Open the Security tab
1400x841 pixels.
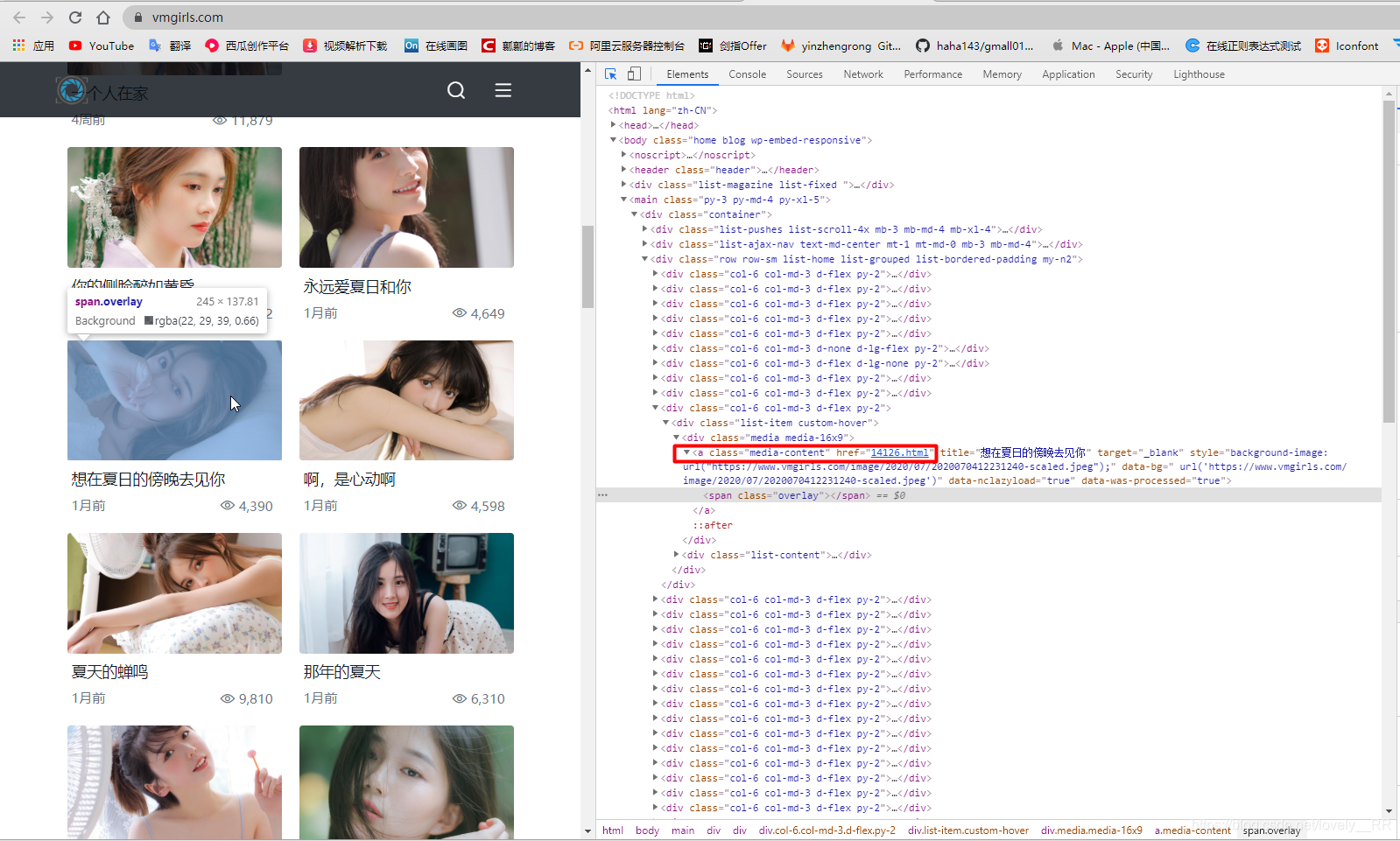1134,74
